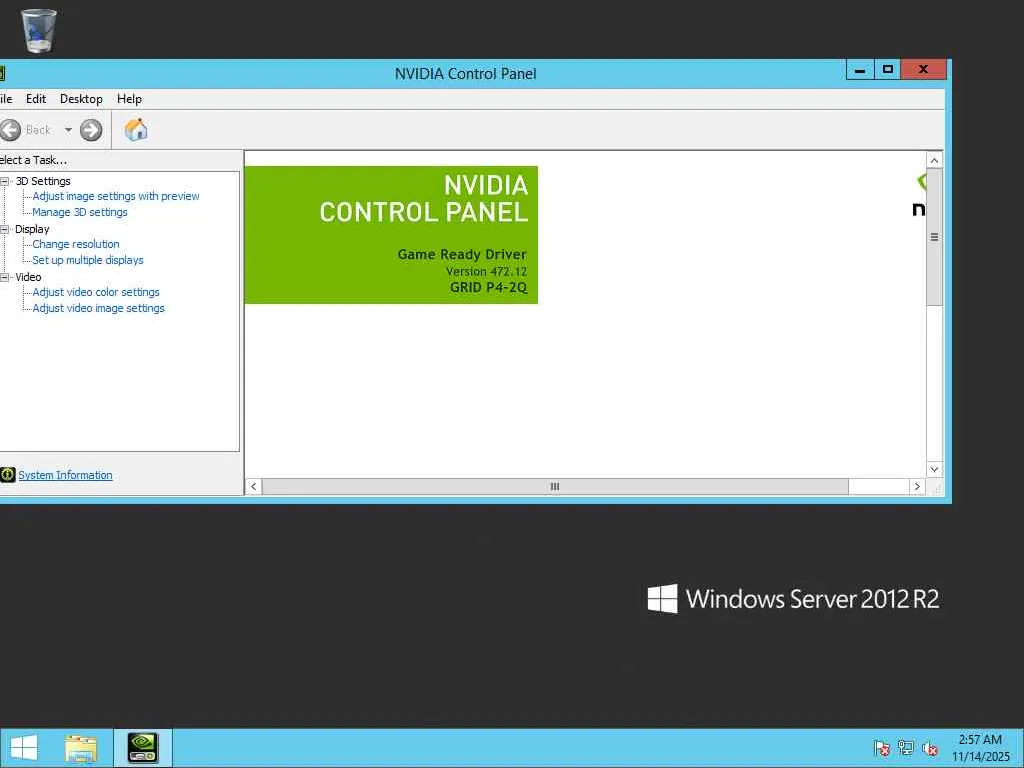Collapse the 3D Settings tree node
The image size is (1024, 768).
[5, 181]
